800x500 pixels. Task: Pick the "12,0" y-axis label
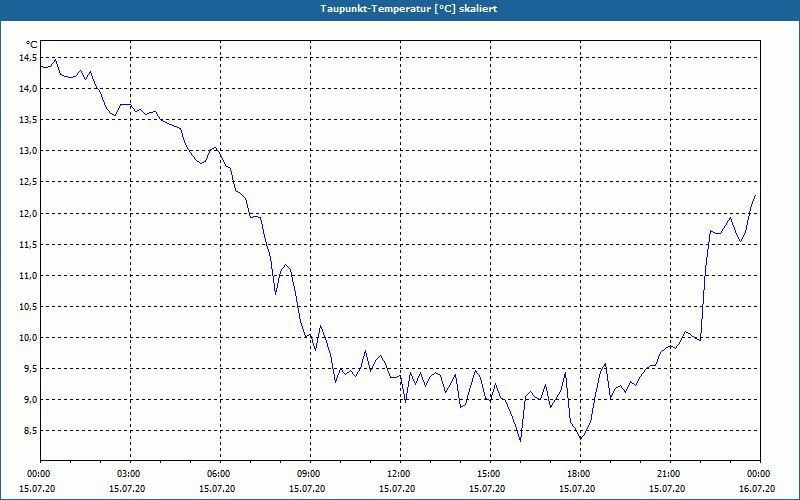29,213
